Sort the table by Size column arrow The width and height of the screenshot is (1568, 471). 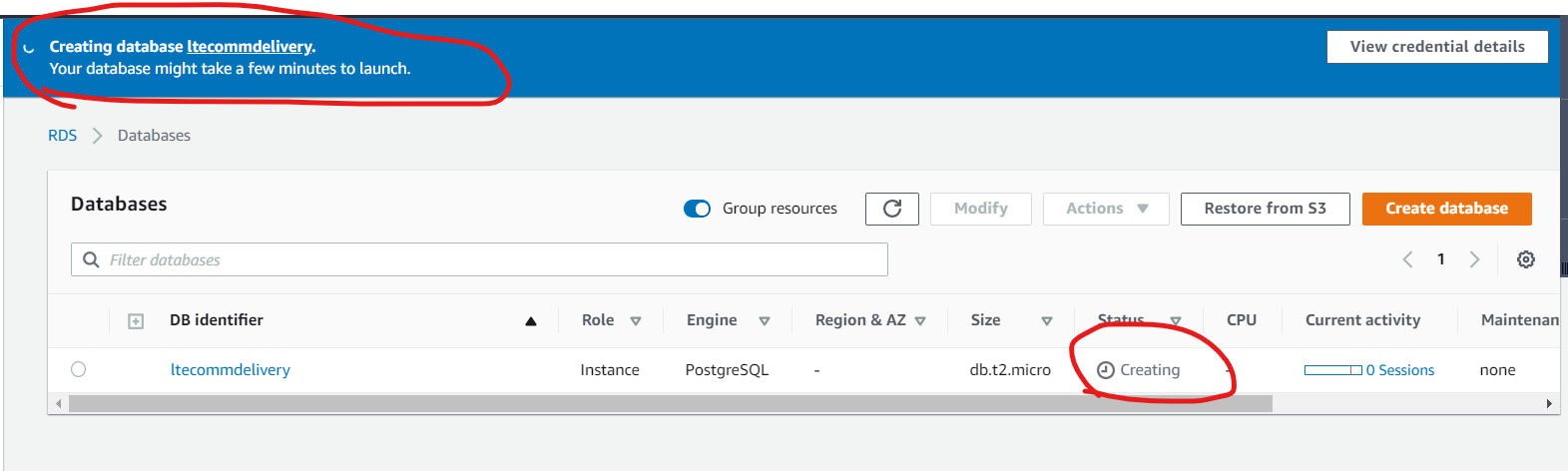pos(1047,321)
